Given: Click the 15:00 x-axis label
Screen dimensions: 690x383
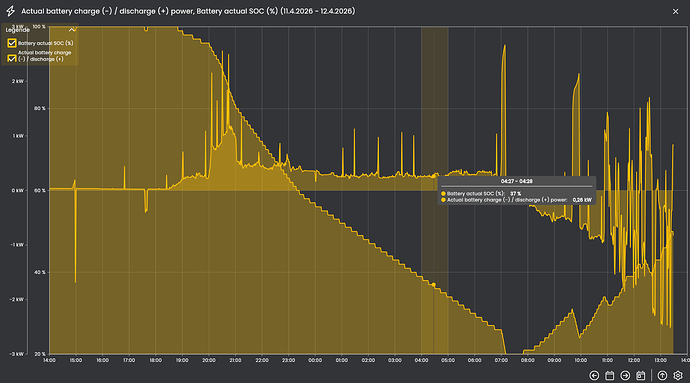Looking at the screenshot, I should 76,360.
